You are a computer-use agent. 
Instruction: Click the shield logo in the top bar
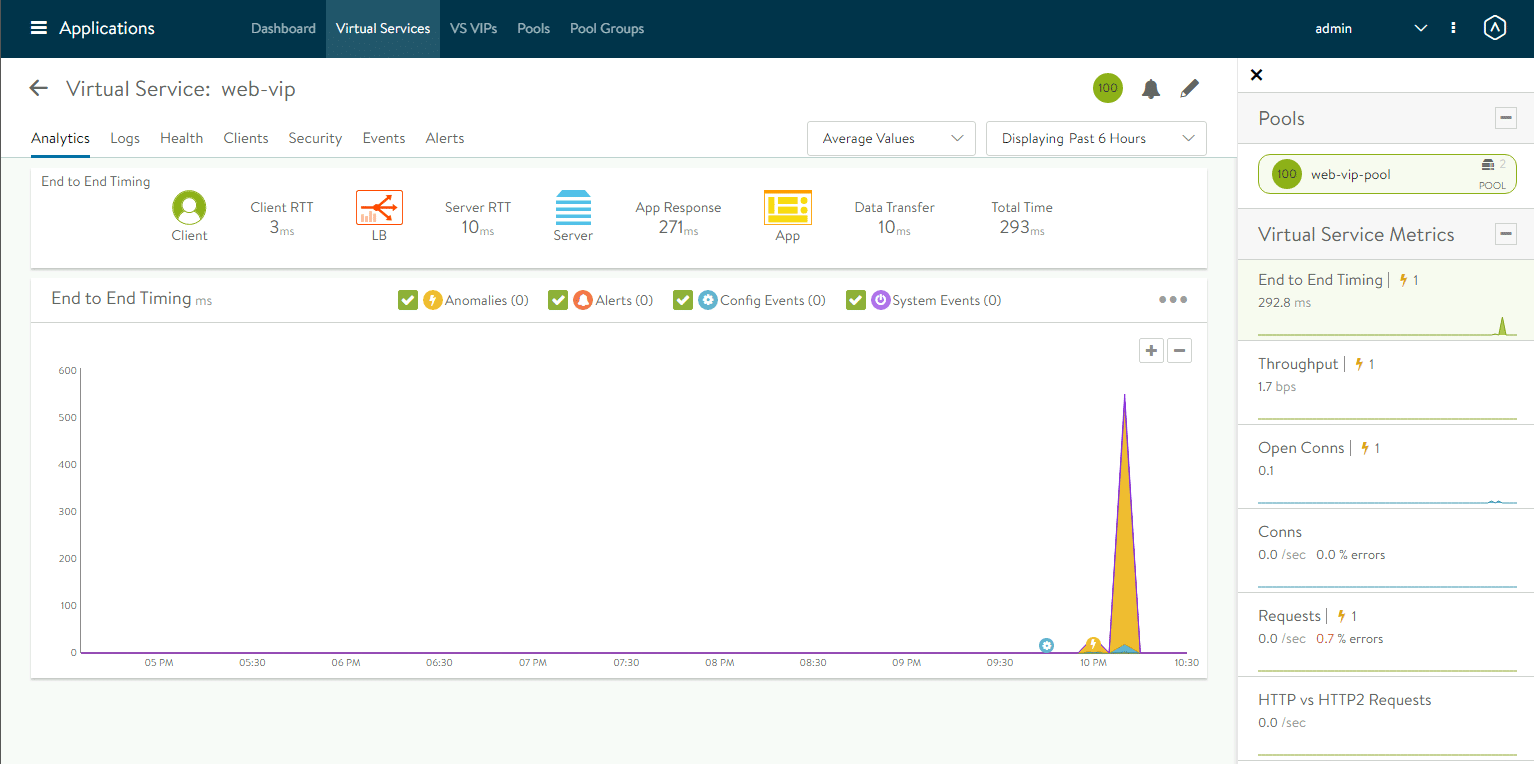tap(1494, 27)
